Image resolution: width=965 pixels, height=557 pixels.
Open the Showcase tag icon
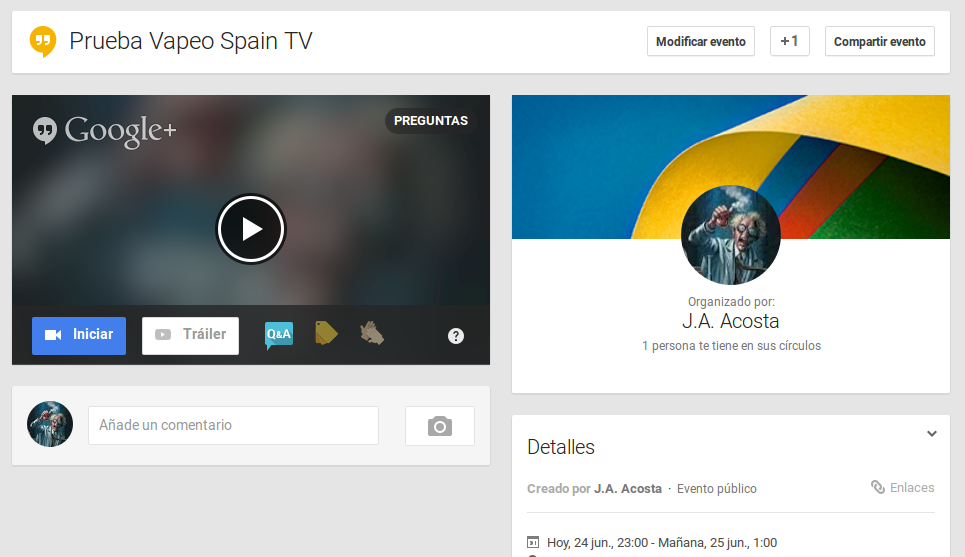coord(326,333)
